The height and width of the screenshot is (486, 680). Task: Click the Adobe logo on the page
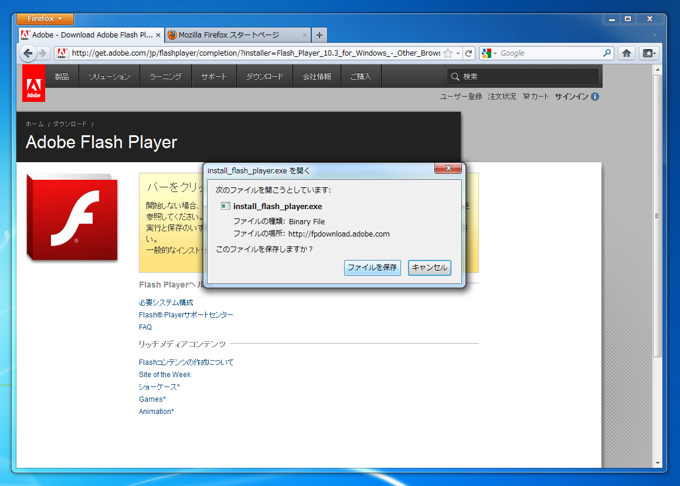[34, 83]
